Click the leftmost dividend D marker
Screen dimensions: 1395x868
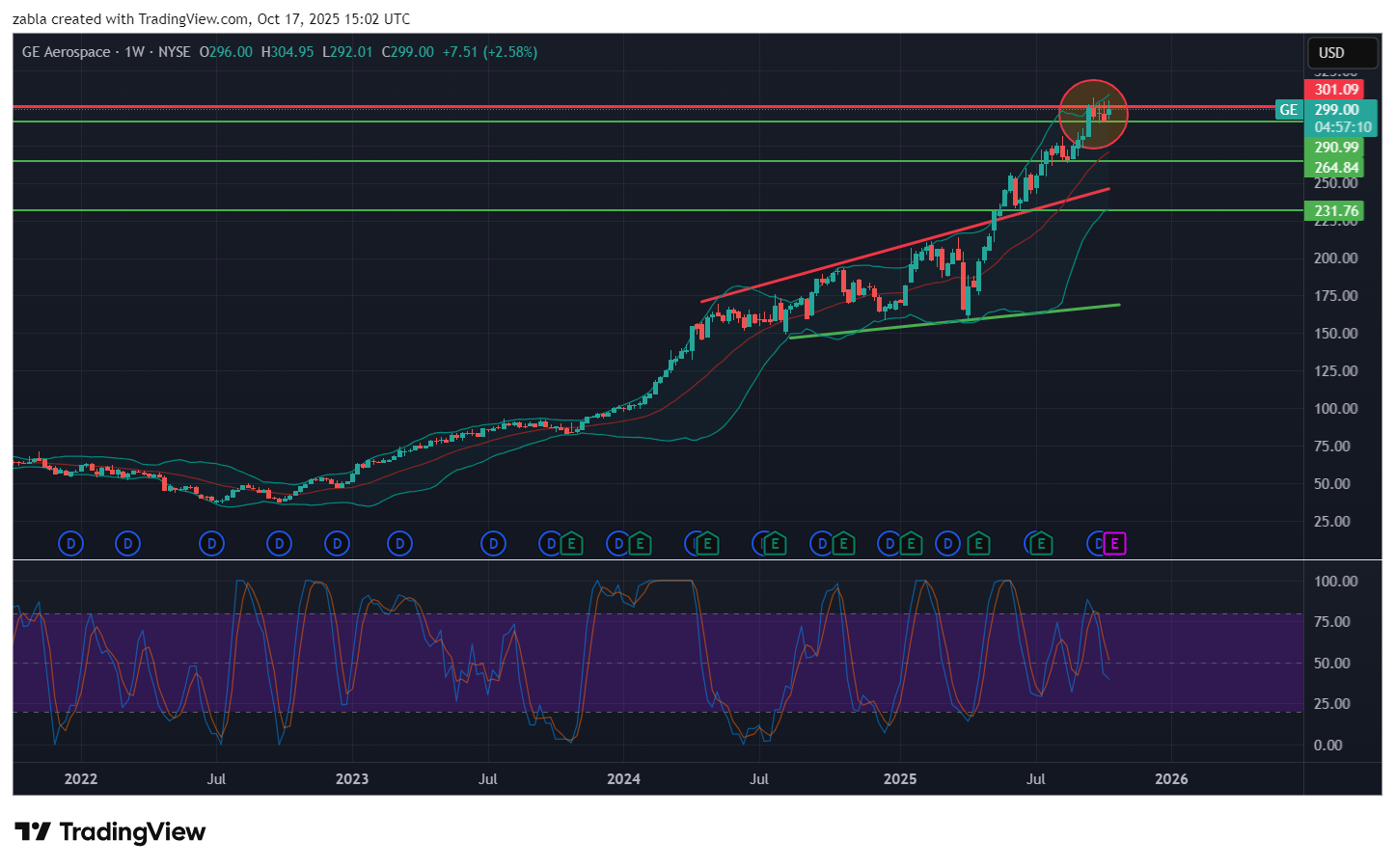(70, 544)
